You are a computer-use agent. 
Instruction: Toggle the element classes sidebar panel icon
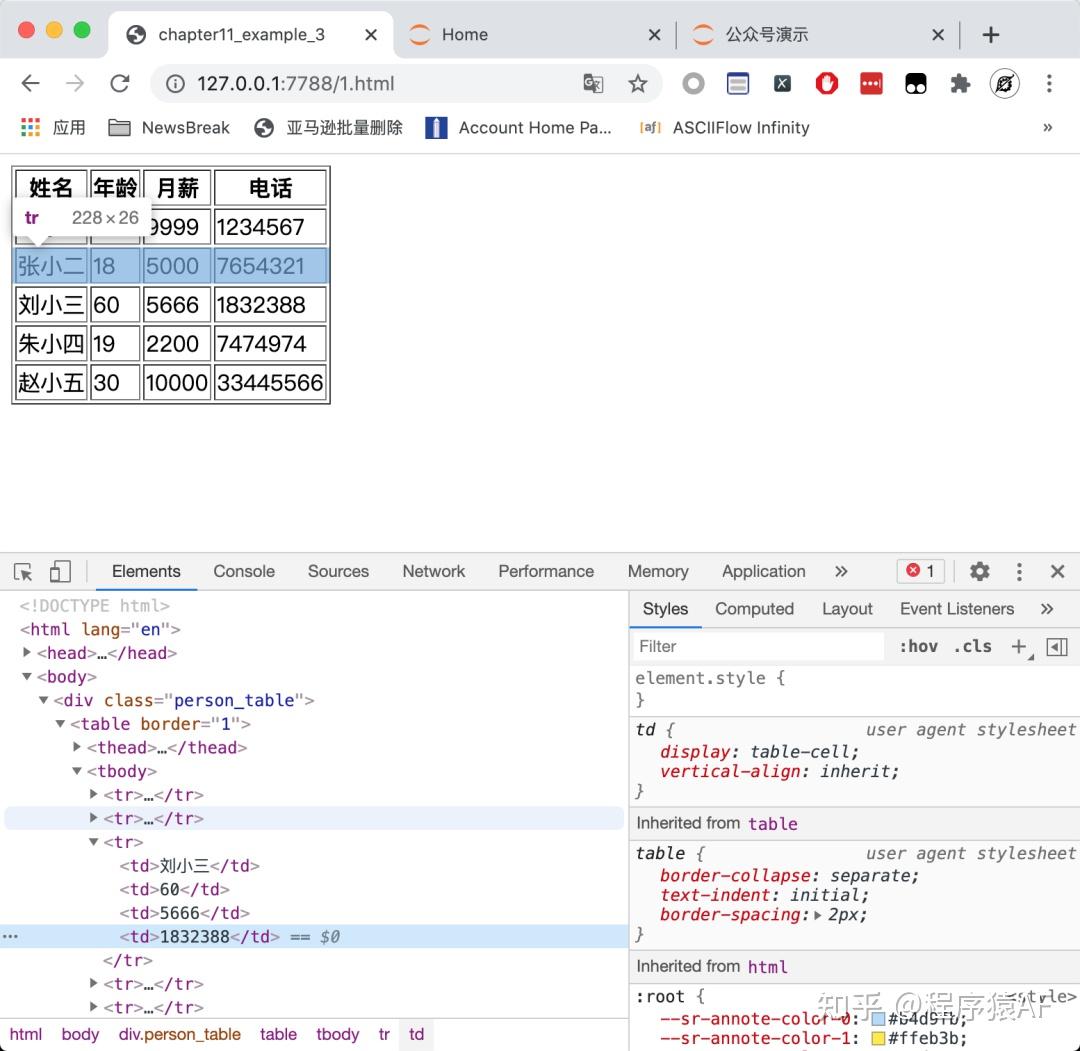tap(1056, 646)
